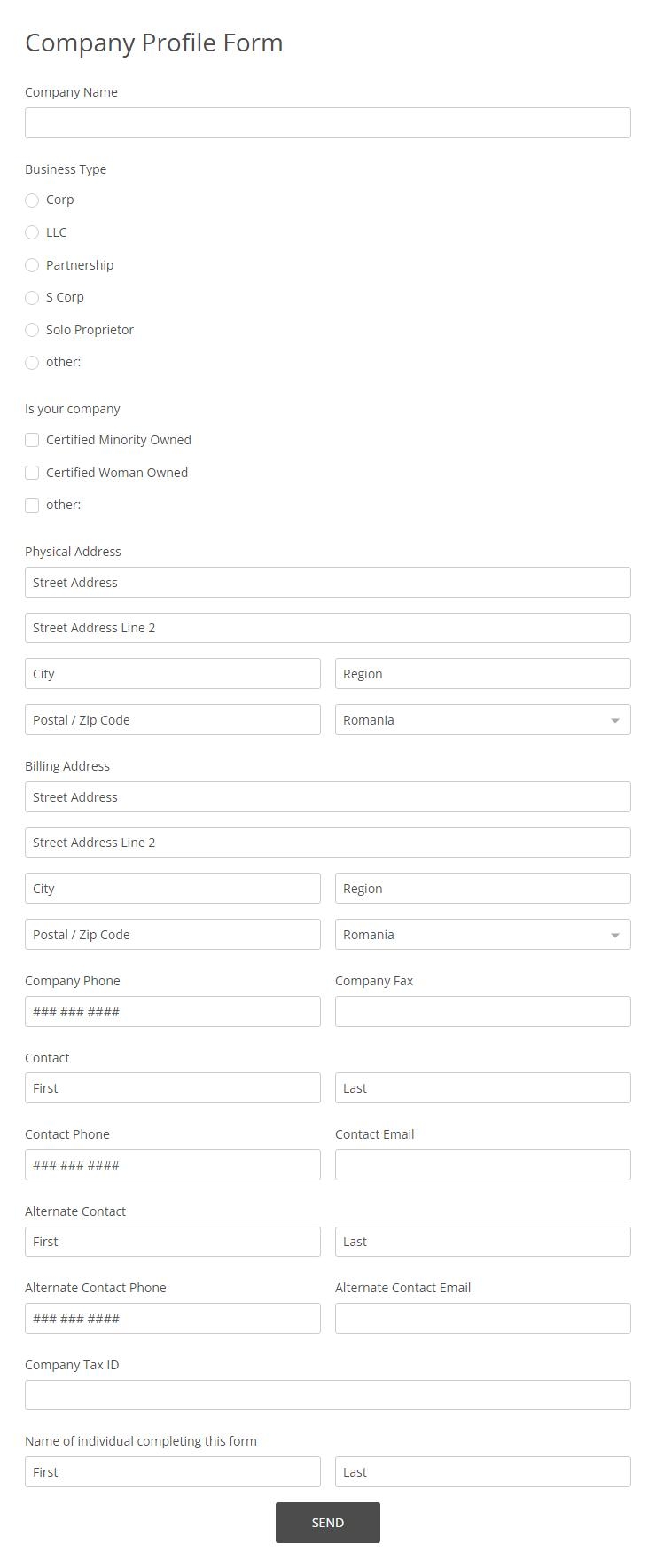656x1568 pixels.
Task: Select the Partnership business type
Action: coord(32,265)
